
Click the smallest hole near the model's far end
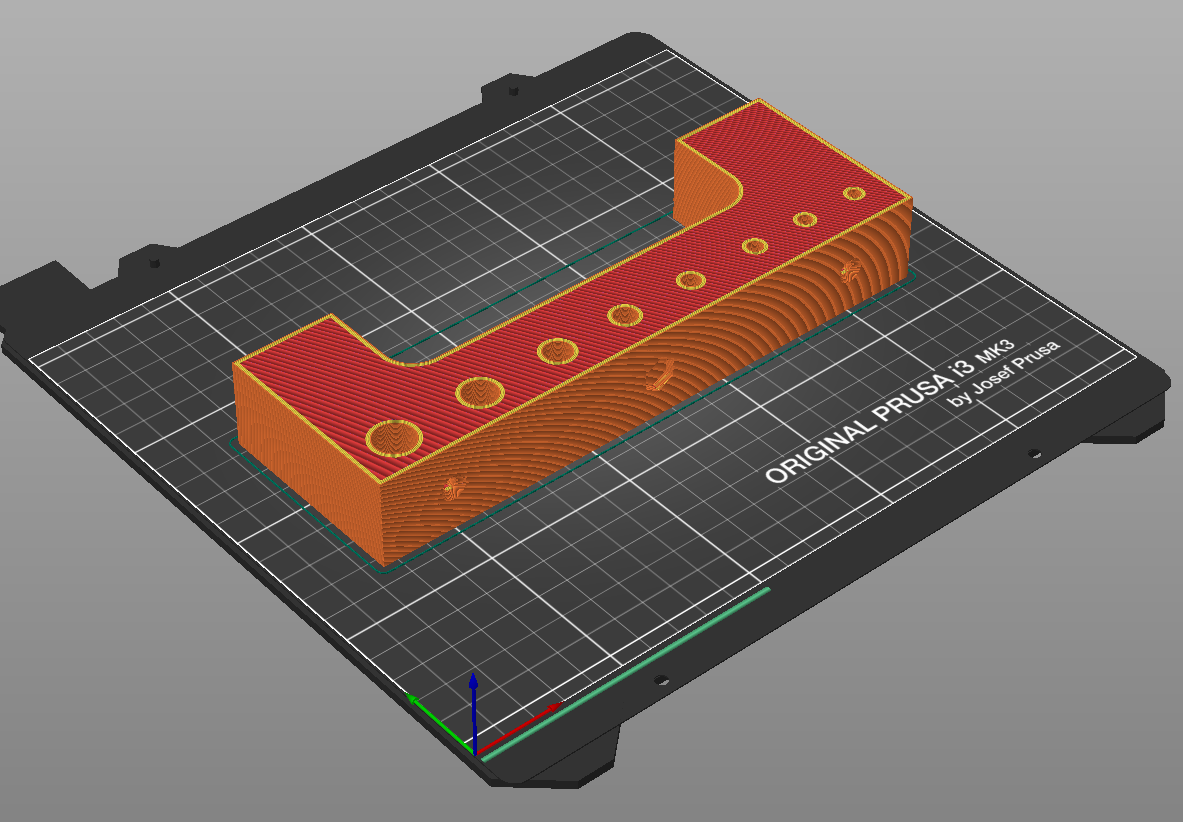tap(855, 192)
